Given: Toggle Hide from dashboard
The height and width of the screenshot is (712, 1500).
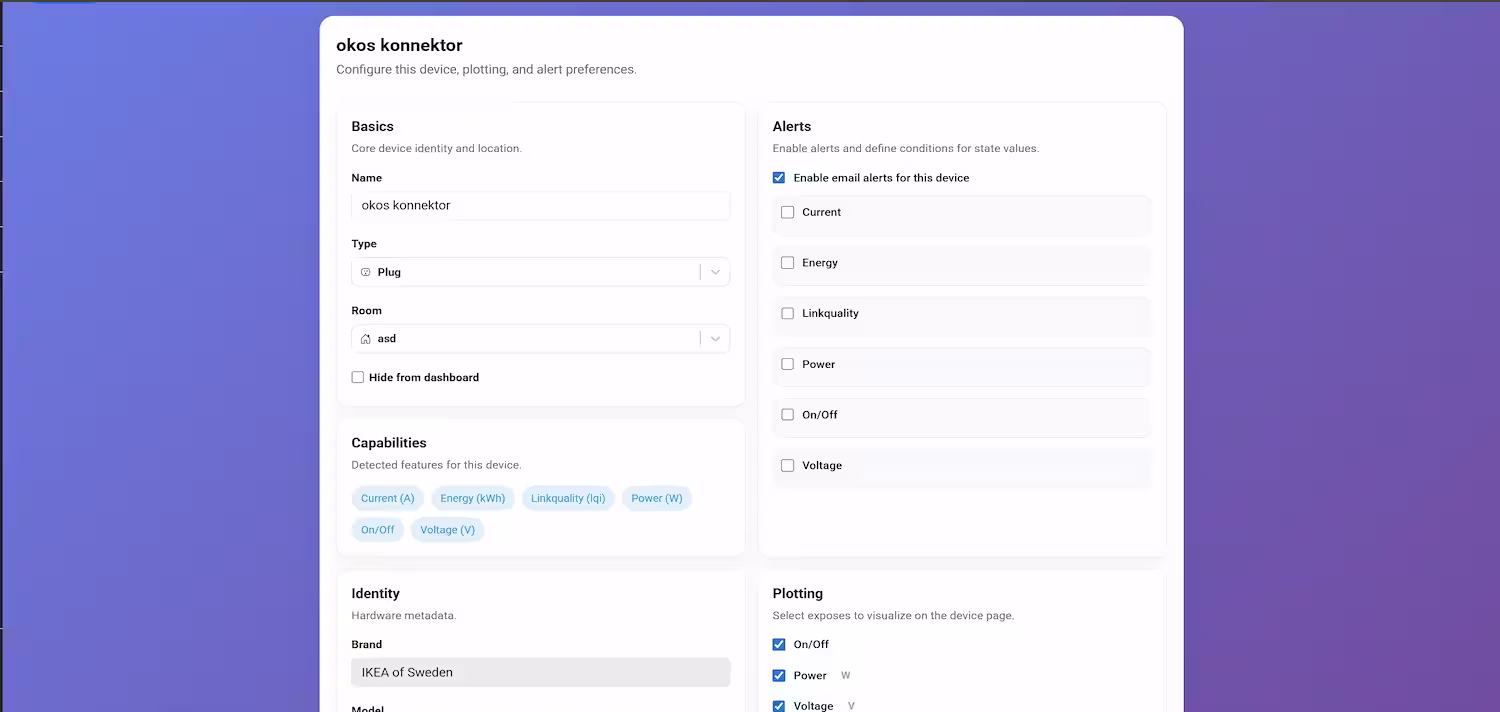Looking at the screenshot, I should point(357,377).
